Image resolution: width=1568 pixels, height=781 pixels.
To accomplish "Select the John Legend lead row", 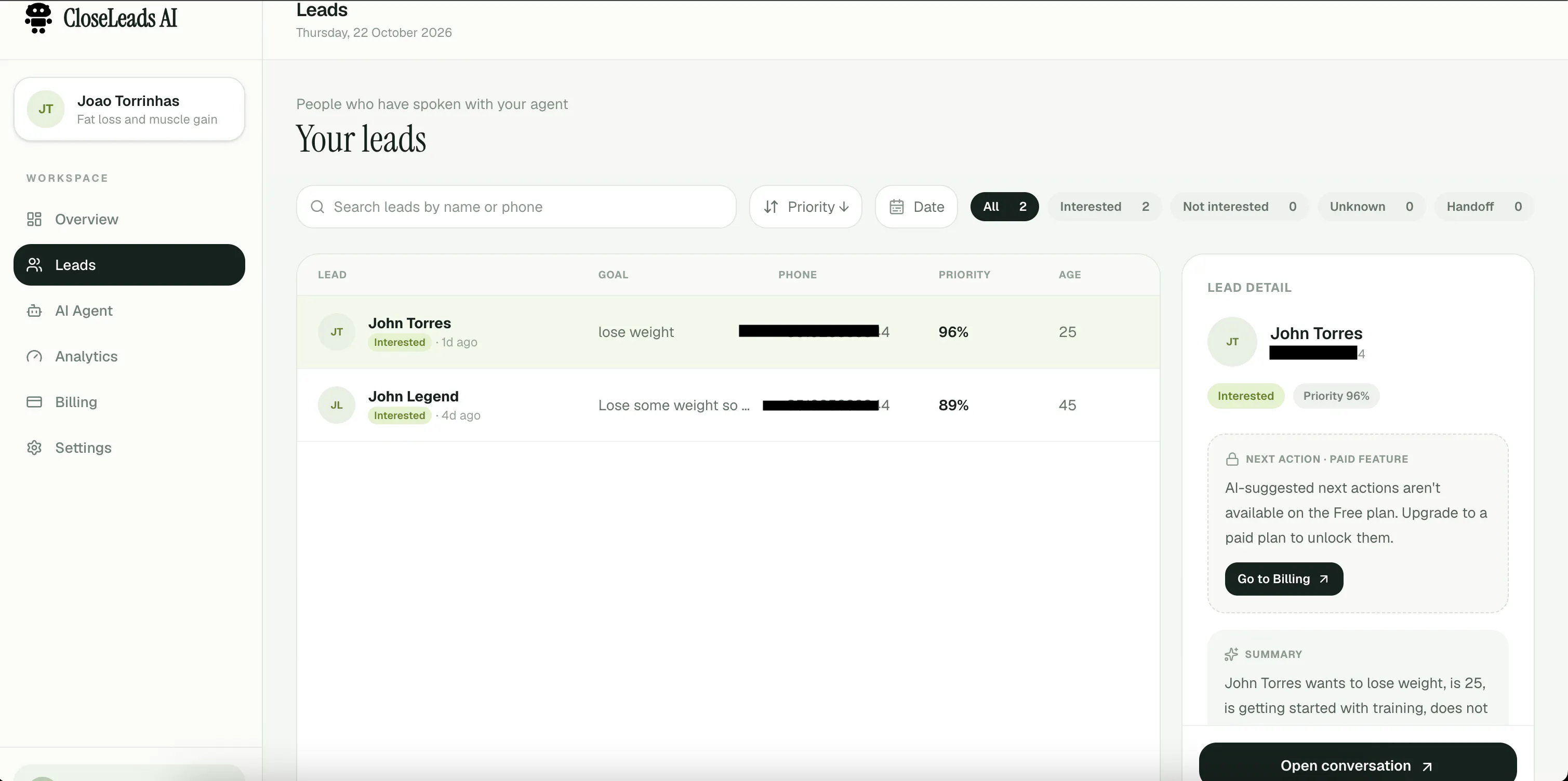I will 728,405.
